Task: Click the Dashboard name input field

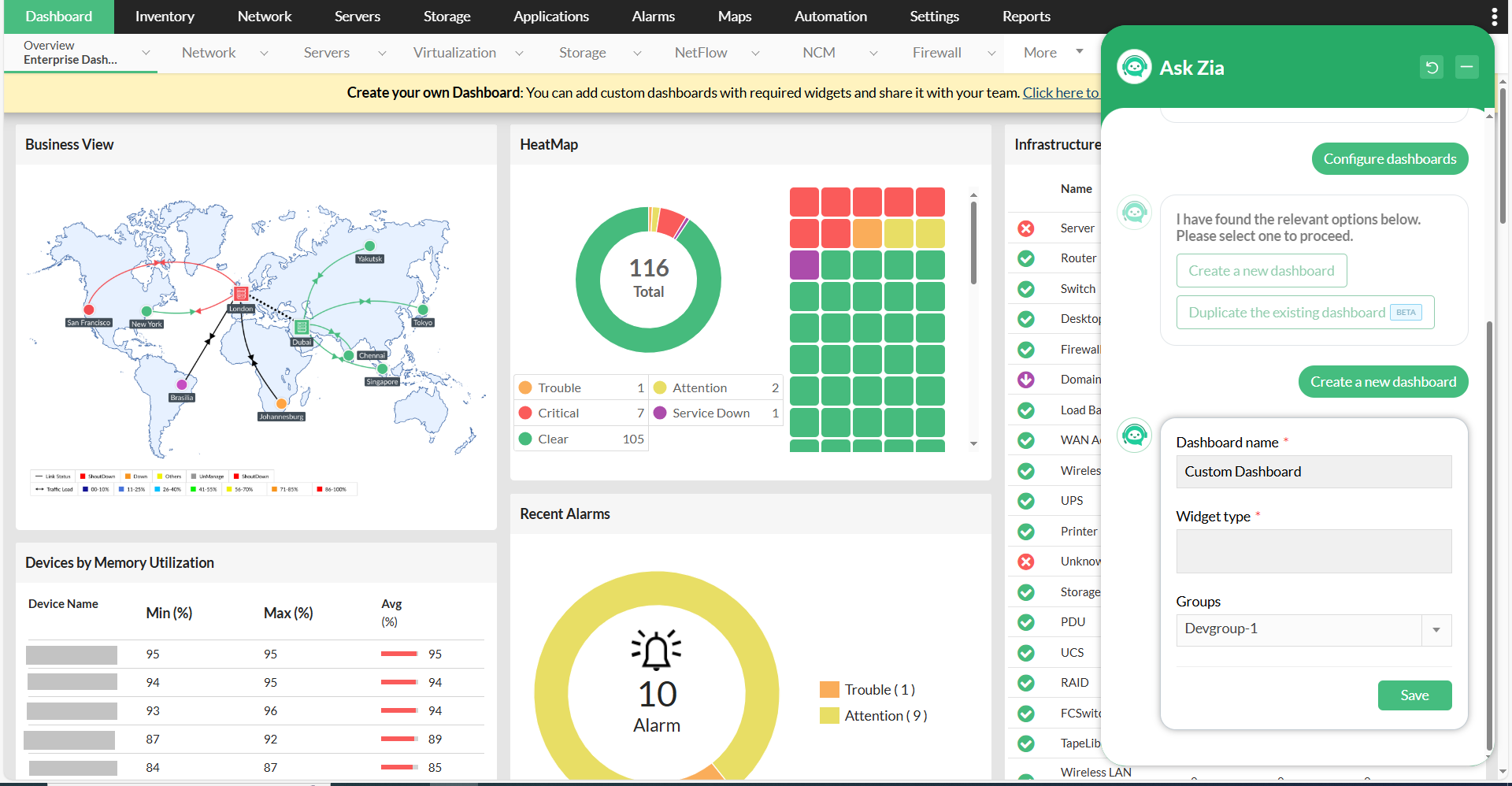Action: (x=1313, y=471)
